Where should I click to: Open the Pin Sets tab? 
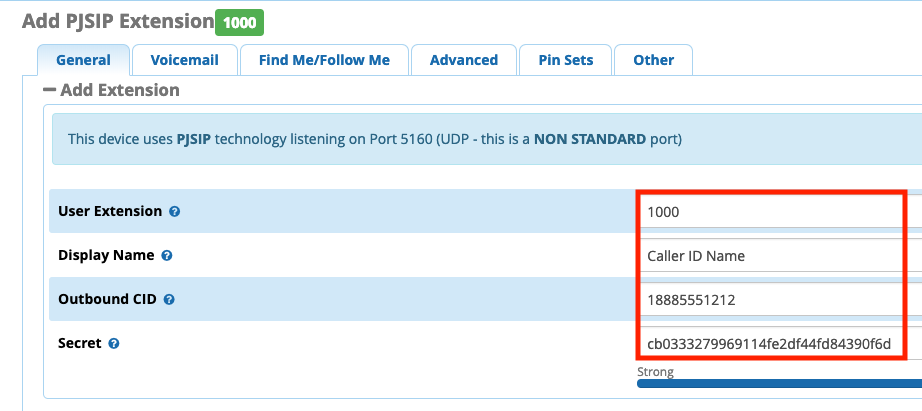point(566,60)
